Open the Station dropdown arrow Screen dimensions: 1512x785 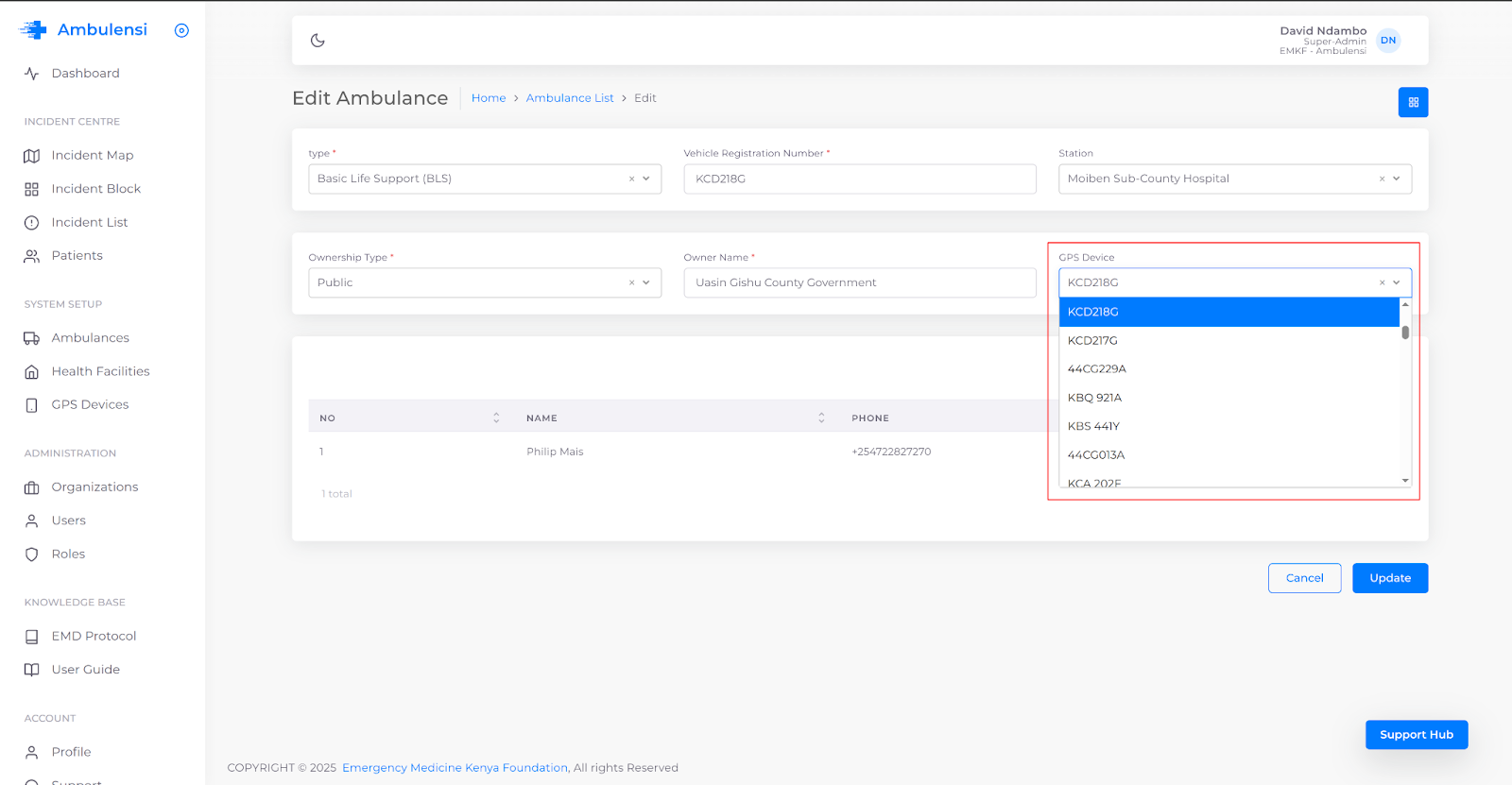[1397, 179]
